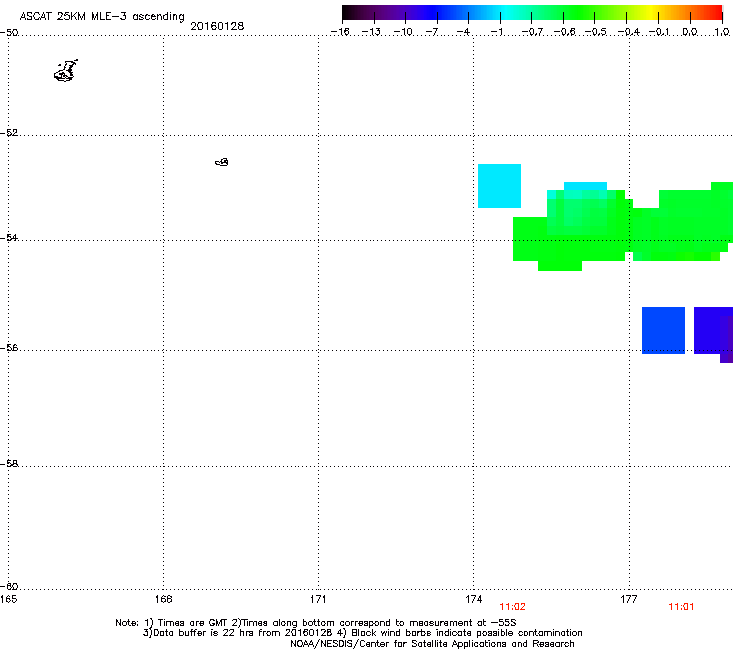
Task: Click the 165 longitude label
Action: [8, 599]
